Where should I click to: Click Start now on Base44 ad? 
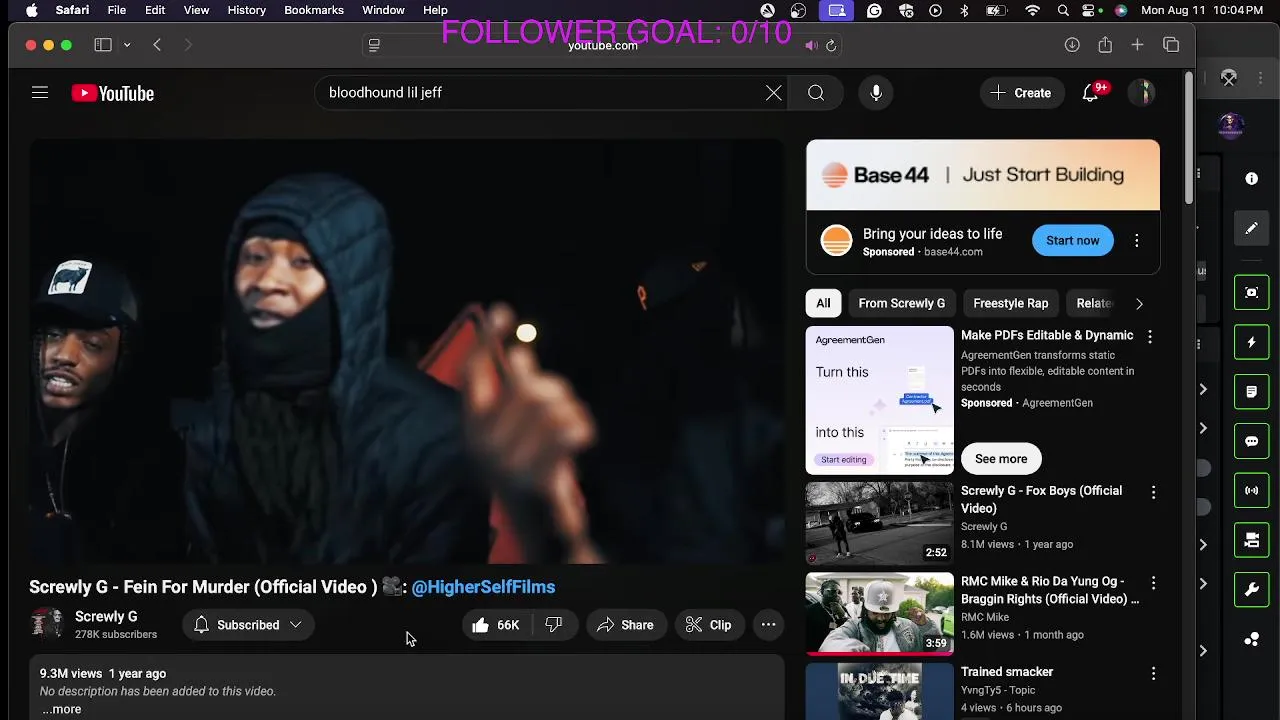coord(1072,241)
